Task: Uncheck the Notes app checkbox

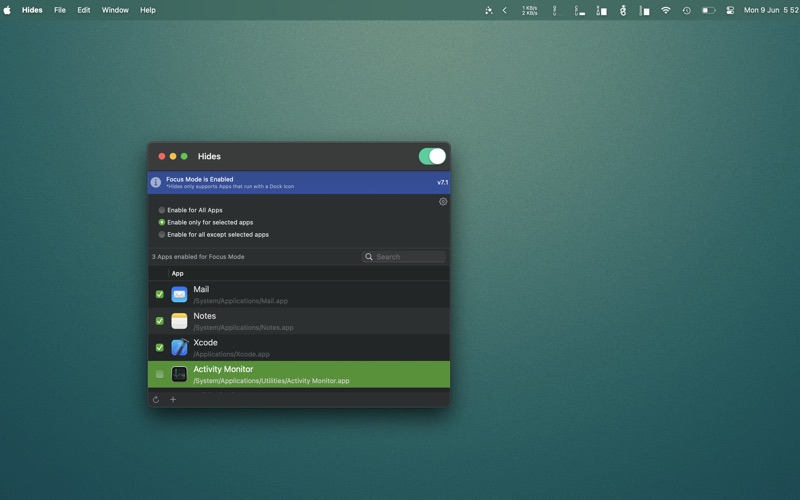Action: tap(160, 321)
